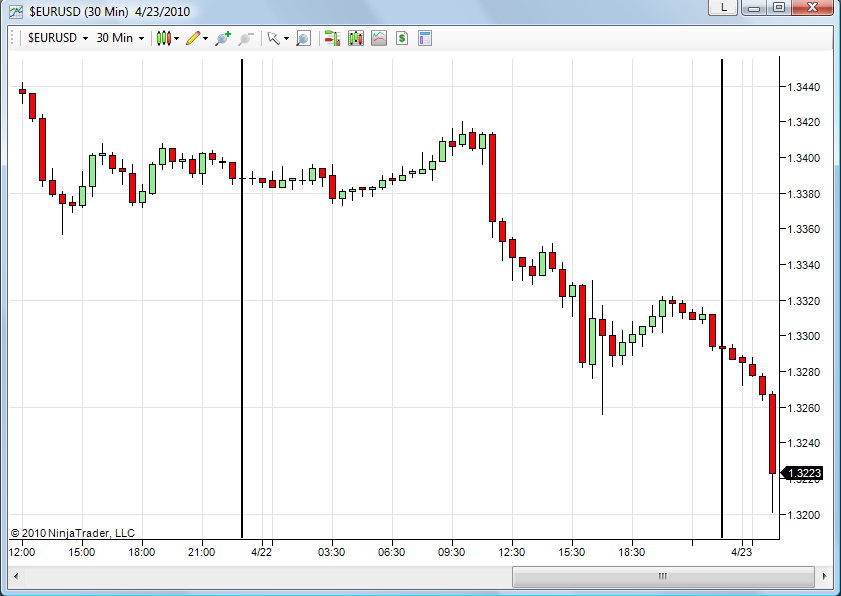Screen dimensions: 841x596
Task: Click the 1.3223 current price marker
Action: [802, 473]
